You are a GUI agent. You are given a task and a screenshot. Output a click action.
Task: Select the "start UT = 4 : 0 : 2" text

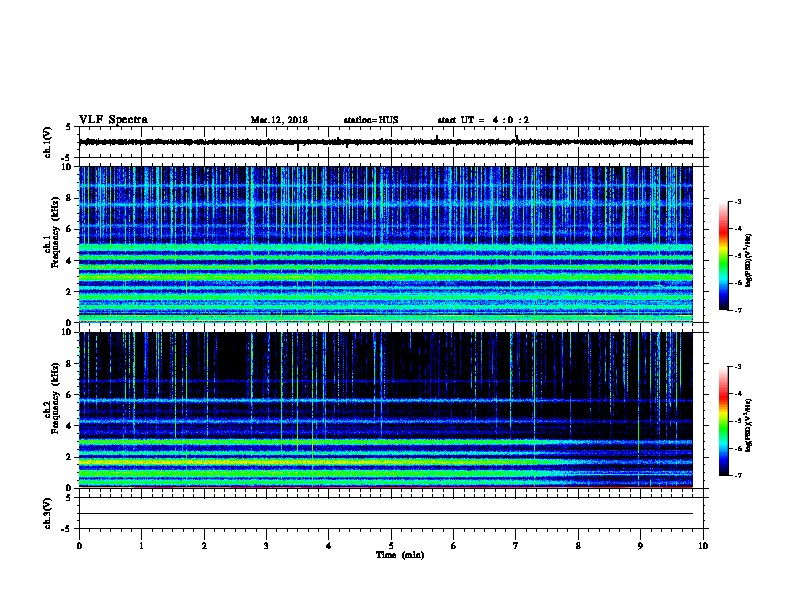(x=483, y=120)
